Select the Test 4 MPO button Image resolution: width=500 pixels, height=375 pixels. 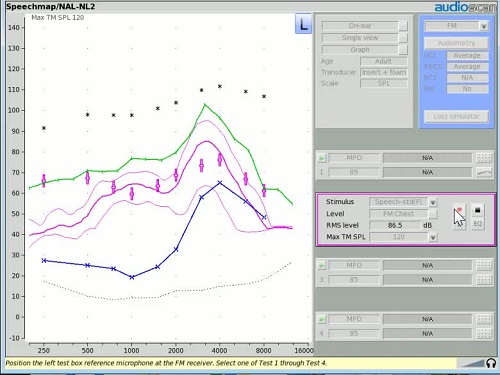pyautogui.click(x=354, y=319)
